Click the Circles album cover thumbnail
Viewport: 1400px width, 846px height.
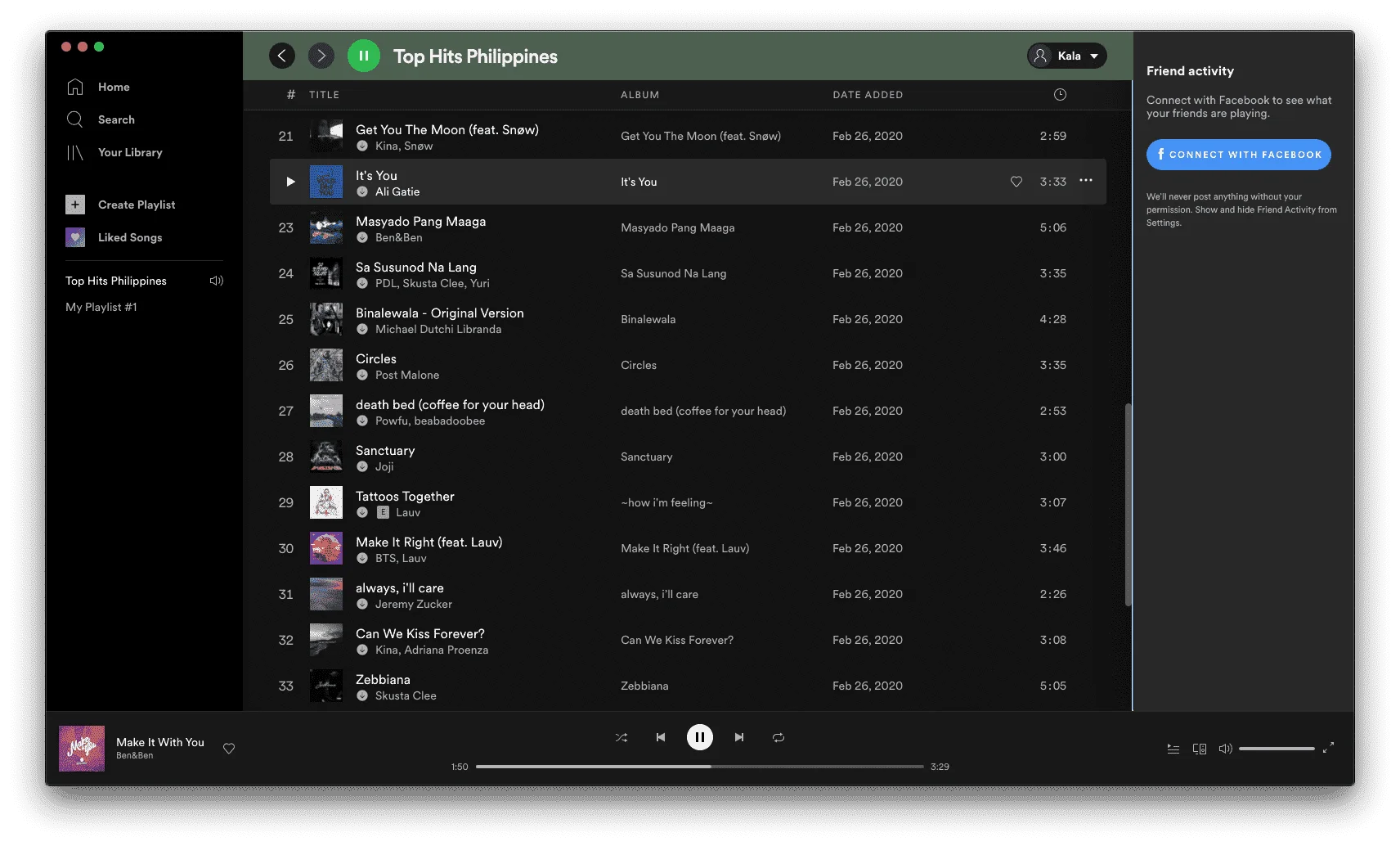[x=326, y=365]
